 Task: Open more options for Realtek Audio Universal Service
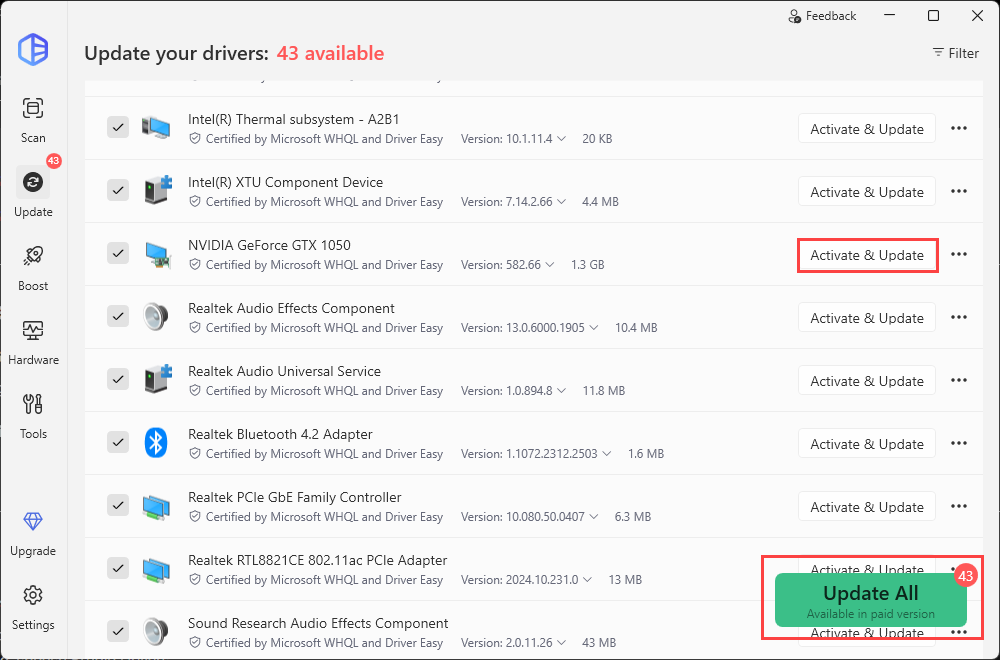(x=959, y=380)
